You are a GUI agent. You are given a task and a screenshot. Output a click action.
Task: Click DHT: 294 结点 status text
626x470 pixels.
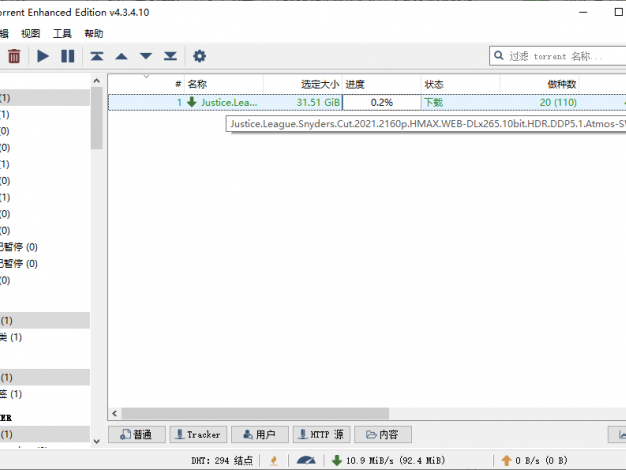222,460
